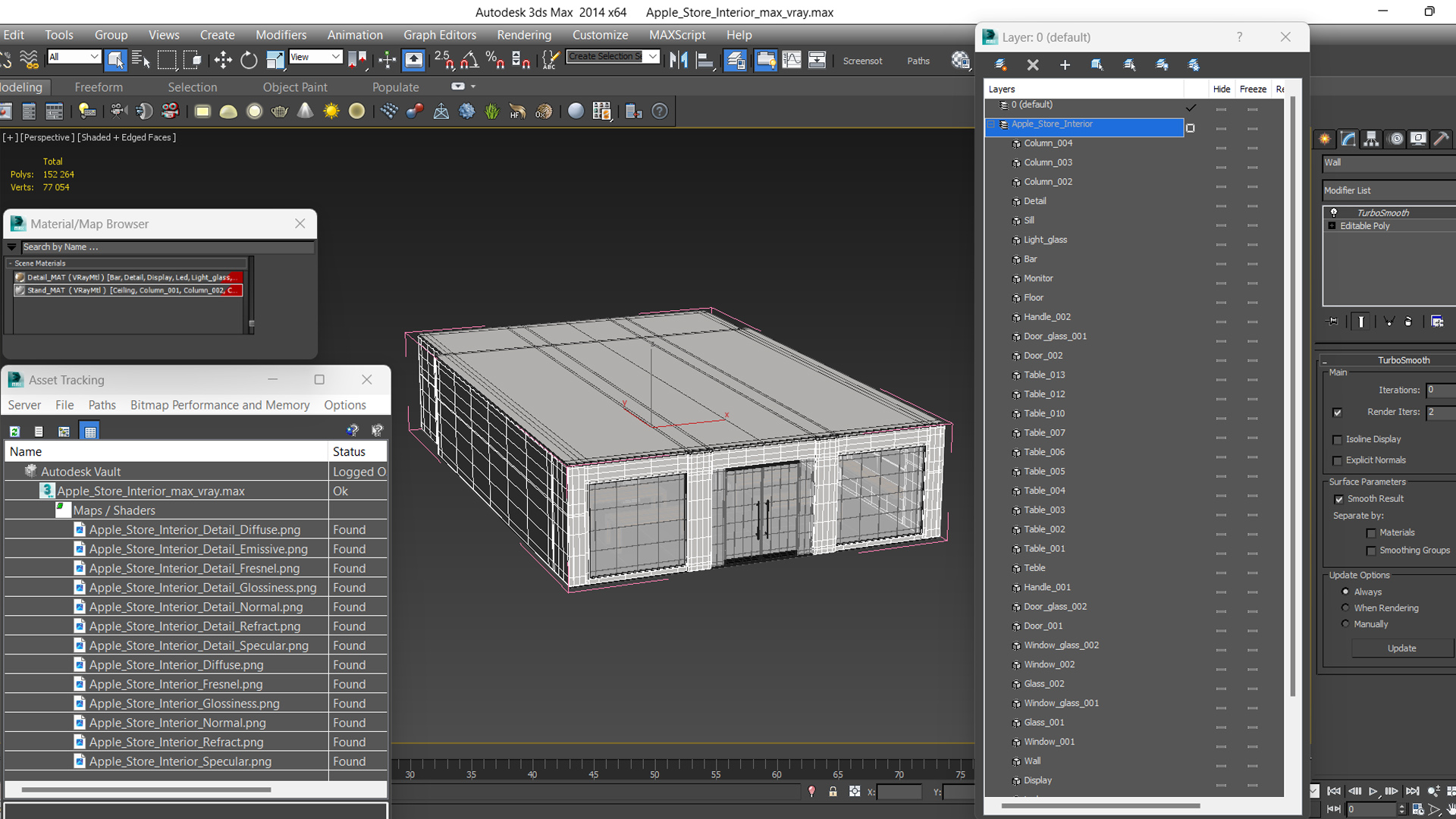
Task: Click the Update button in TurboSmooth
Action: click(x=1401, y=648)
